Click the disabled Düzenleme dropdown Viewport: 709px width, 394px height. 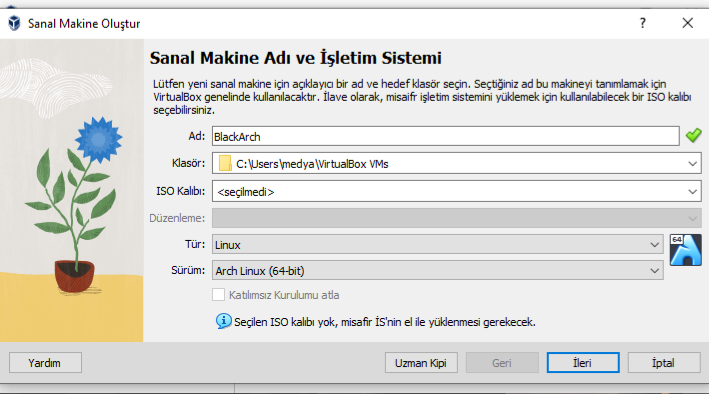click(457, 218)
